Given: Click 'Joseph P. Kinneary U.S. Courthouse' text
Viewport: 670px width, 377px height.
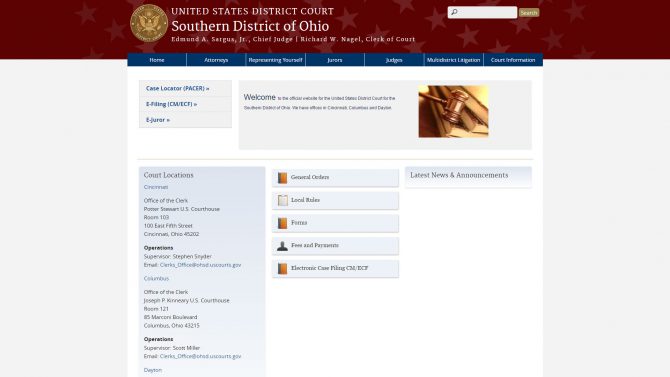Looking at the screenshot, I should (187, 301).
